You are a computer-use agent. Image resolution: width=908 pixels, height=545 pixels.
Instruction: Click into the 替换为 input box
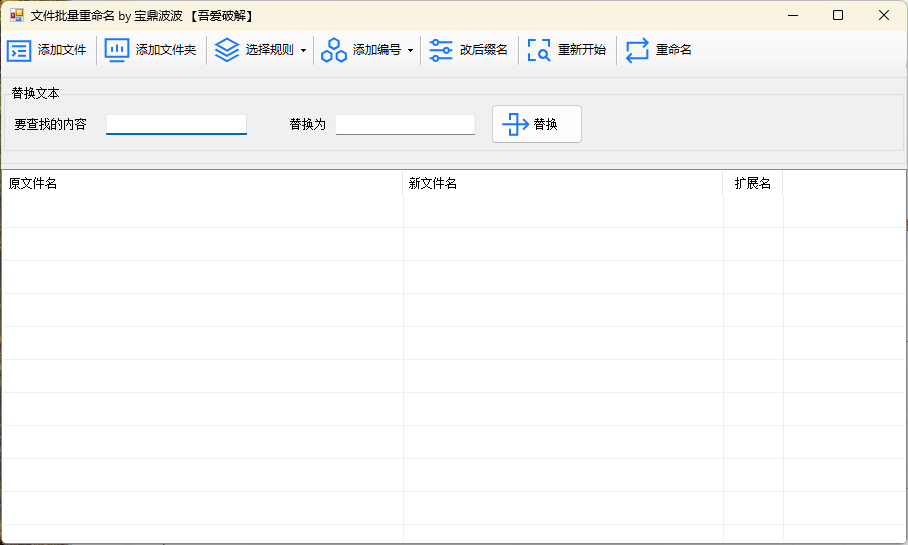[x=405, y=124]
